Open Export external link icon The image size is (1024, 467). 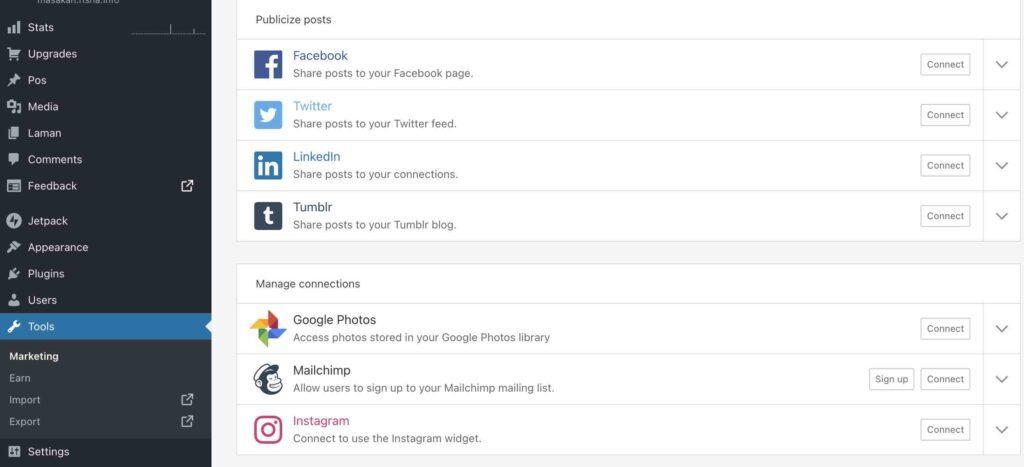tap(187, 421)
